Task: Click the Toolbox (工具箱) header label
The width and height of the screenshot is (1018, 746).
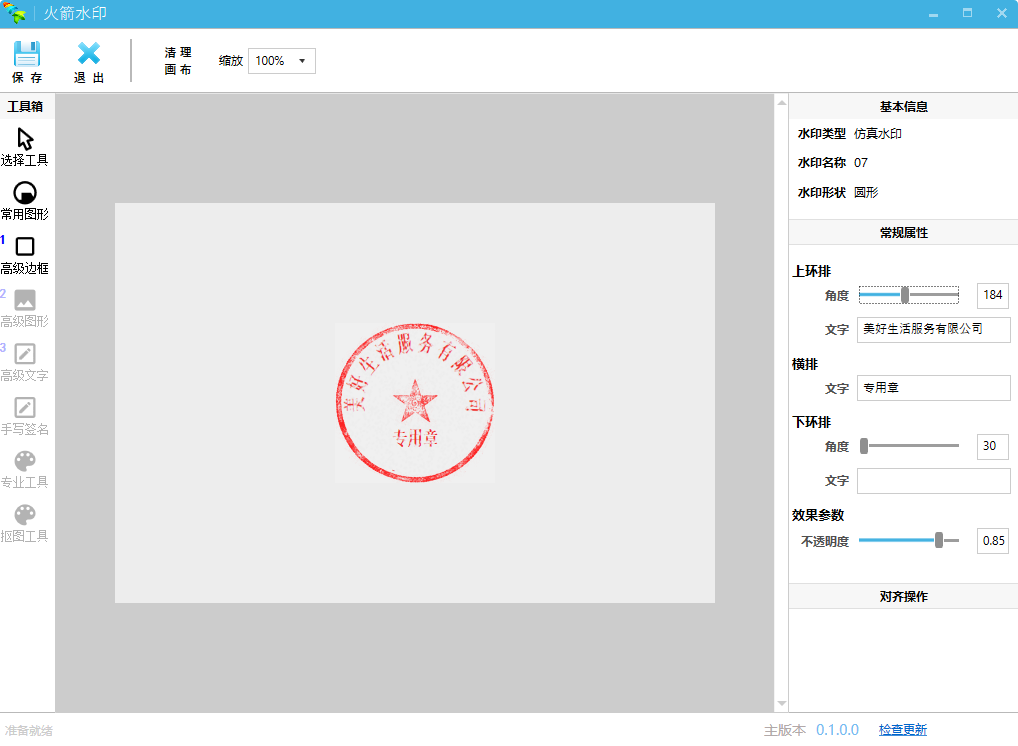Action: click(25, 106)
